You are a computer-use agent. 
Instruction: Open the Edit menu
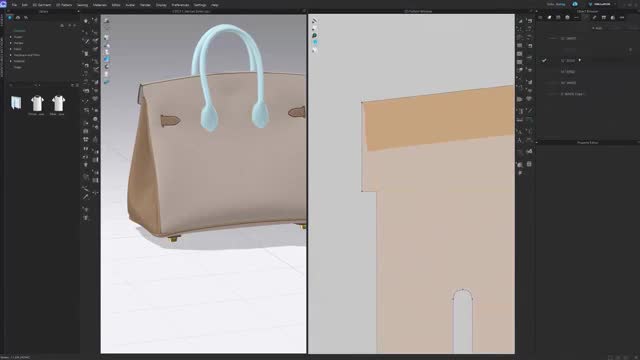coord(24,5)
